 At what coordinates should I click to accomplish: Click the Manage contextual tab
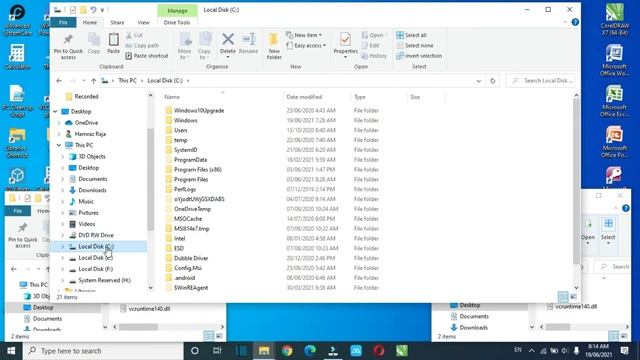coord(177,11)
